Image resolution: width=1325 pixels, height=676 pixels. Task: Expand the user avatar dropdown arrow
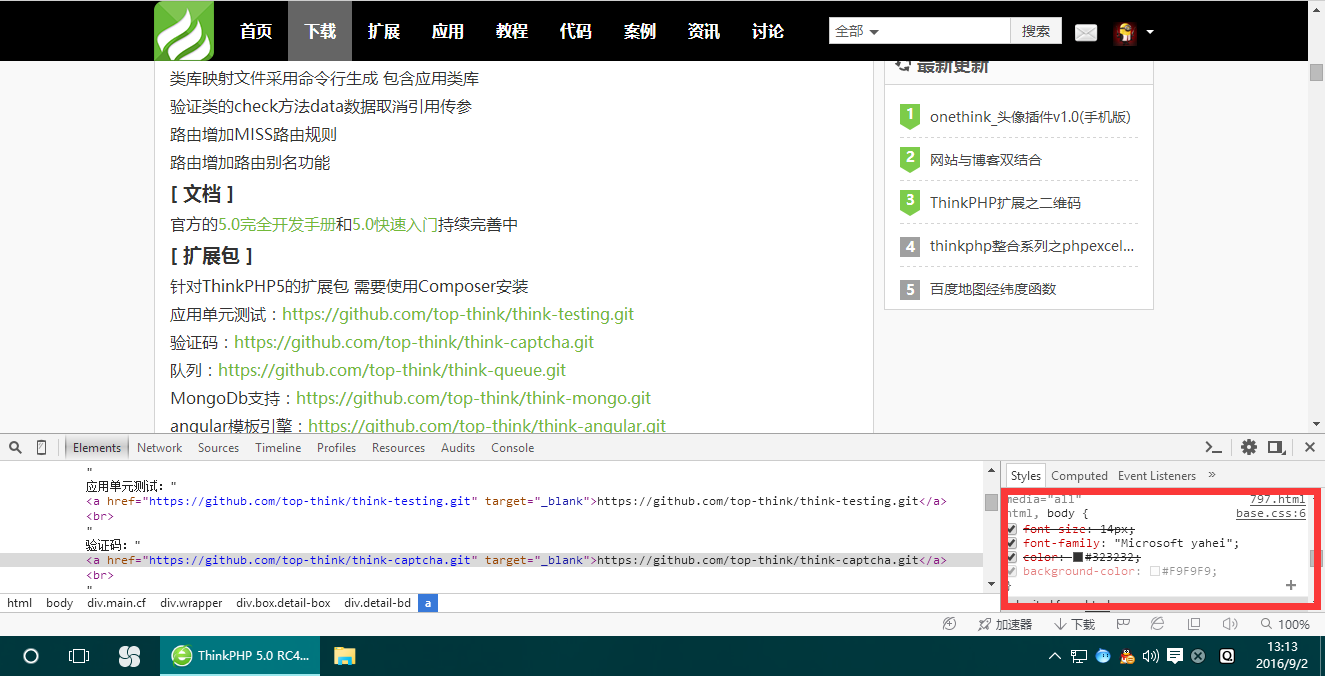click(x=1150, y=32)
